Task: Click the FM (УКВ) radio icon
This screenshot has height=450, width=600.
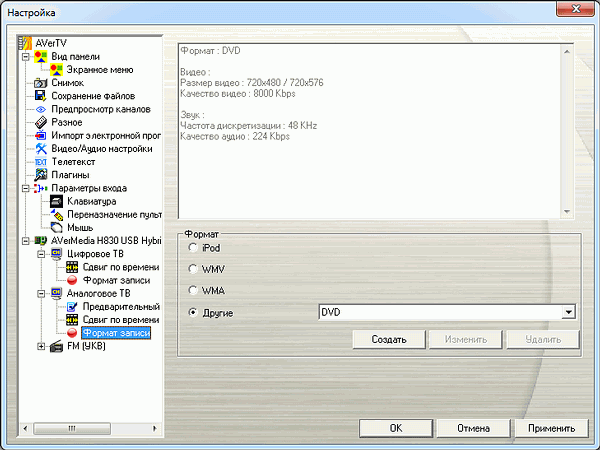Action: pyautogui.click(x=56, y=346)
